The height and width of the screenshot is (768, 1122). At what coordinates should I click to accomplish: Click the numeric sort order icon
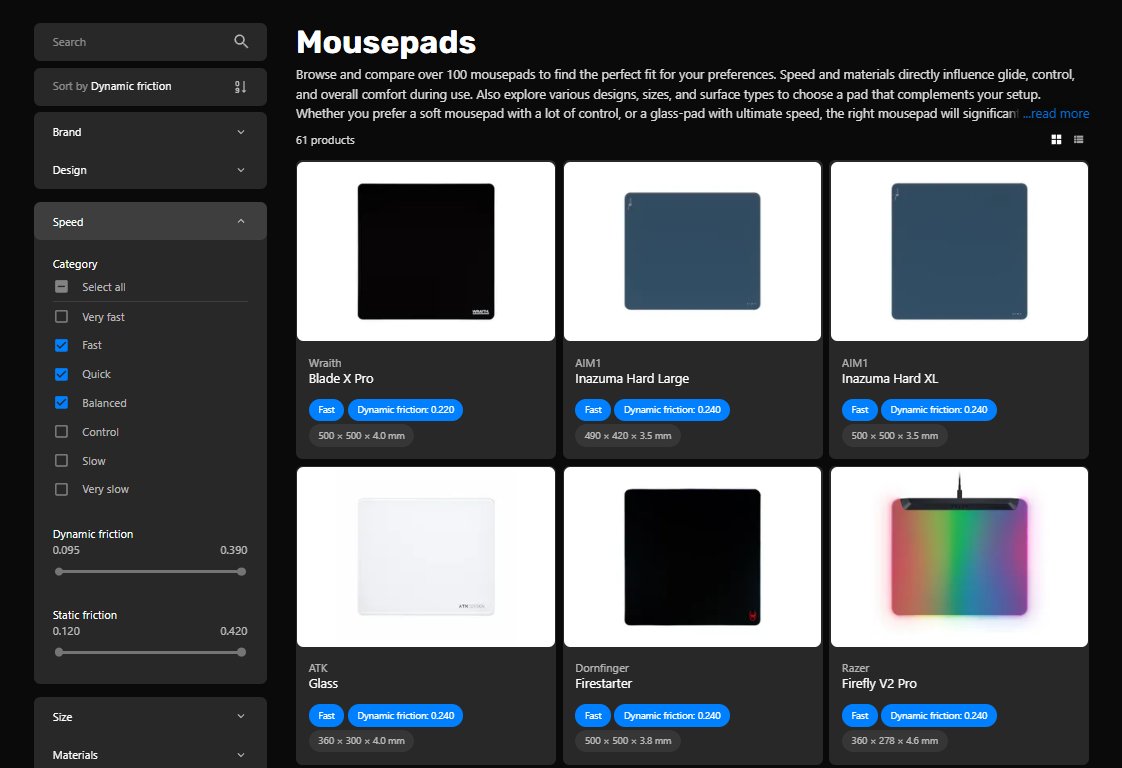tap(240, 87)
